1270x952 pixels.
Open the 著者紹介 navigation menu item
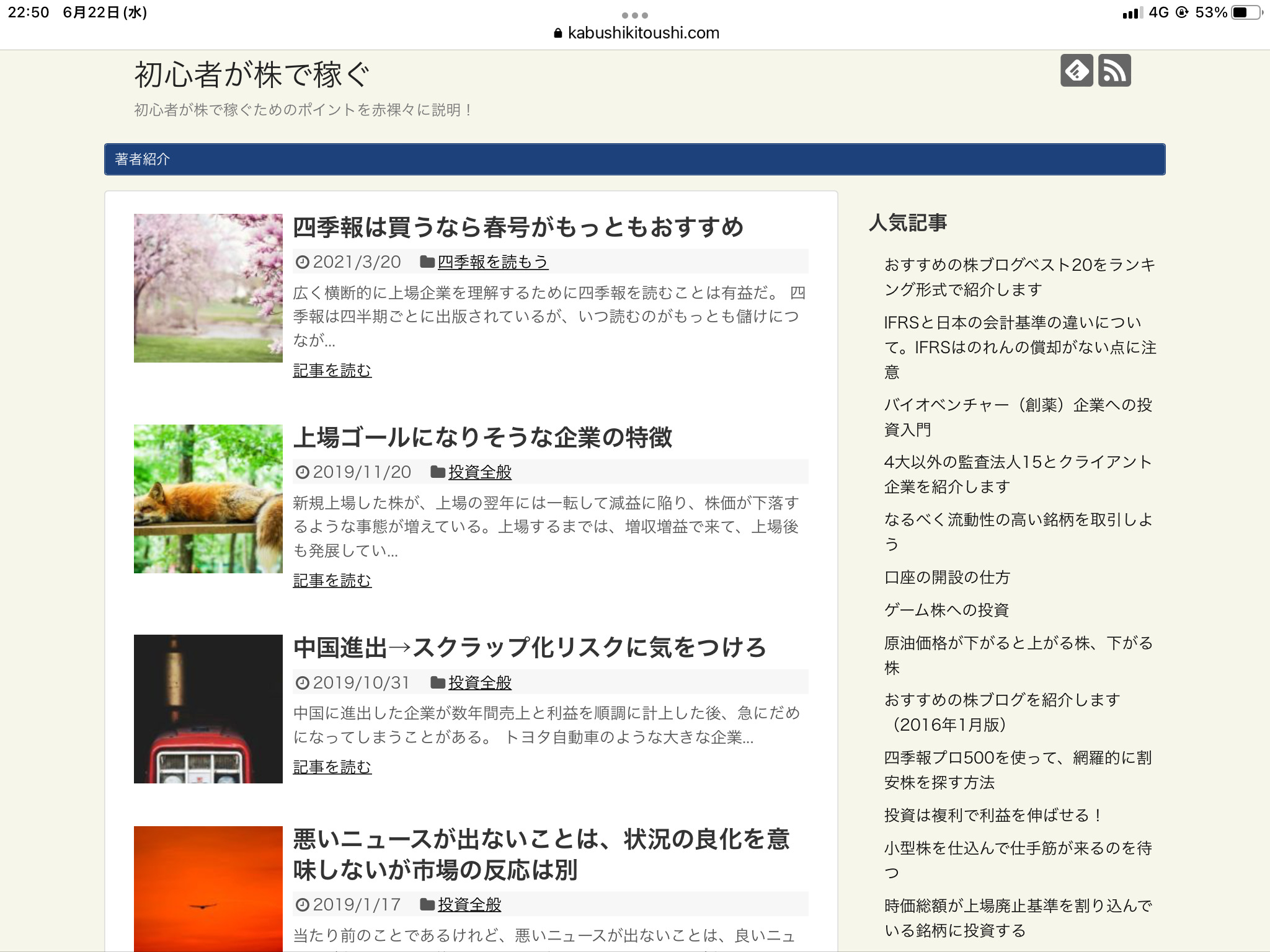141,160
